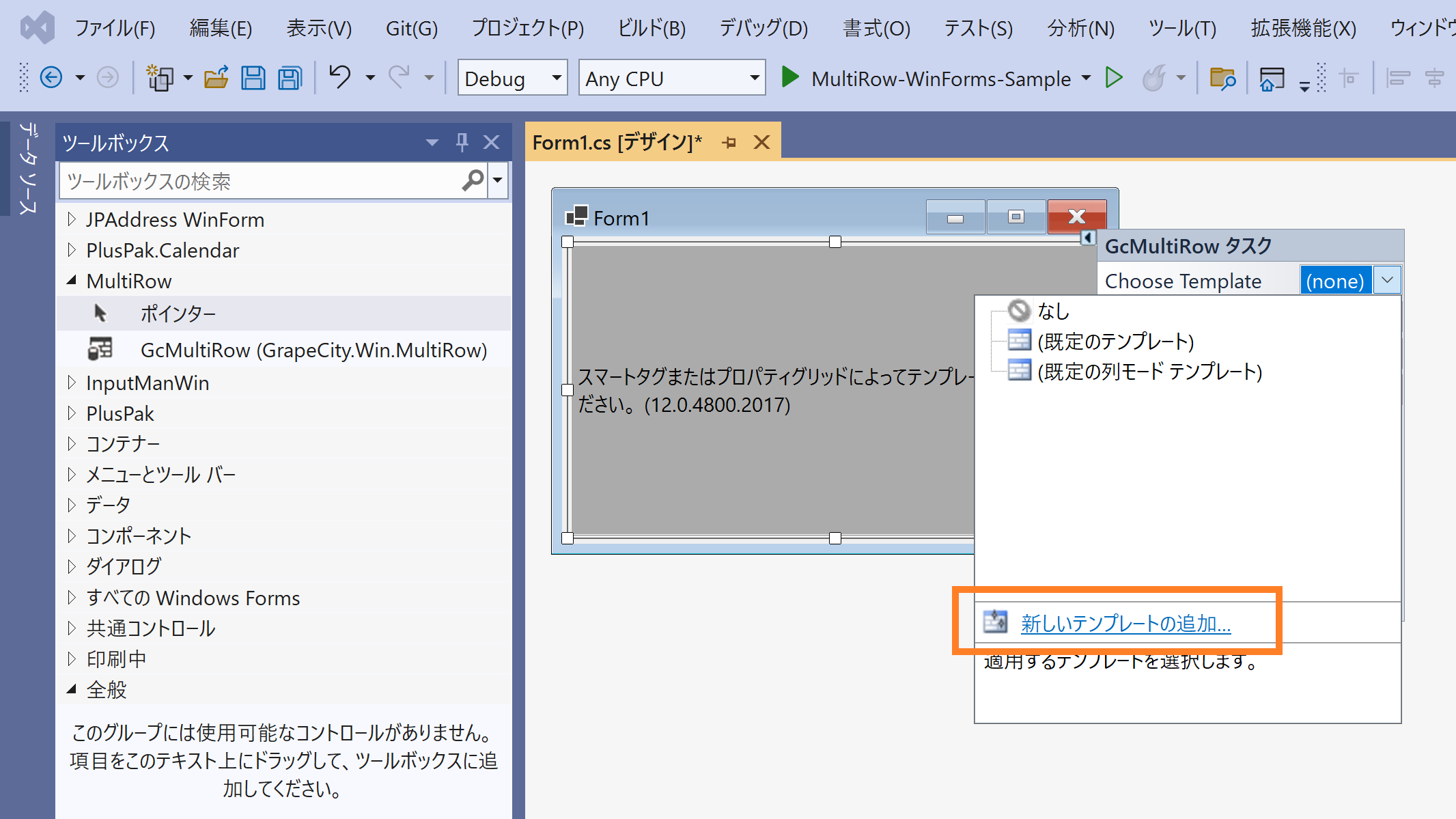Image resolution: width=1456 pixels, height=819 pixels.
Task: Click the align lefts toolbar icon
Action: (1398, 78)
